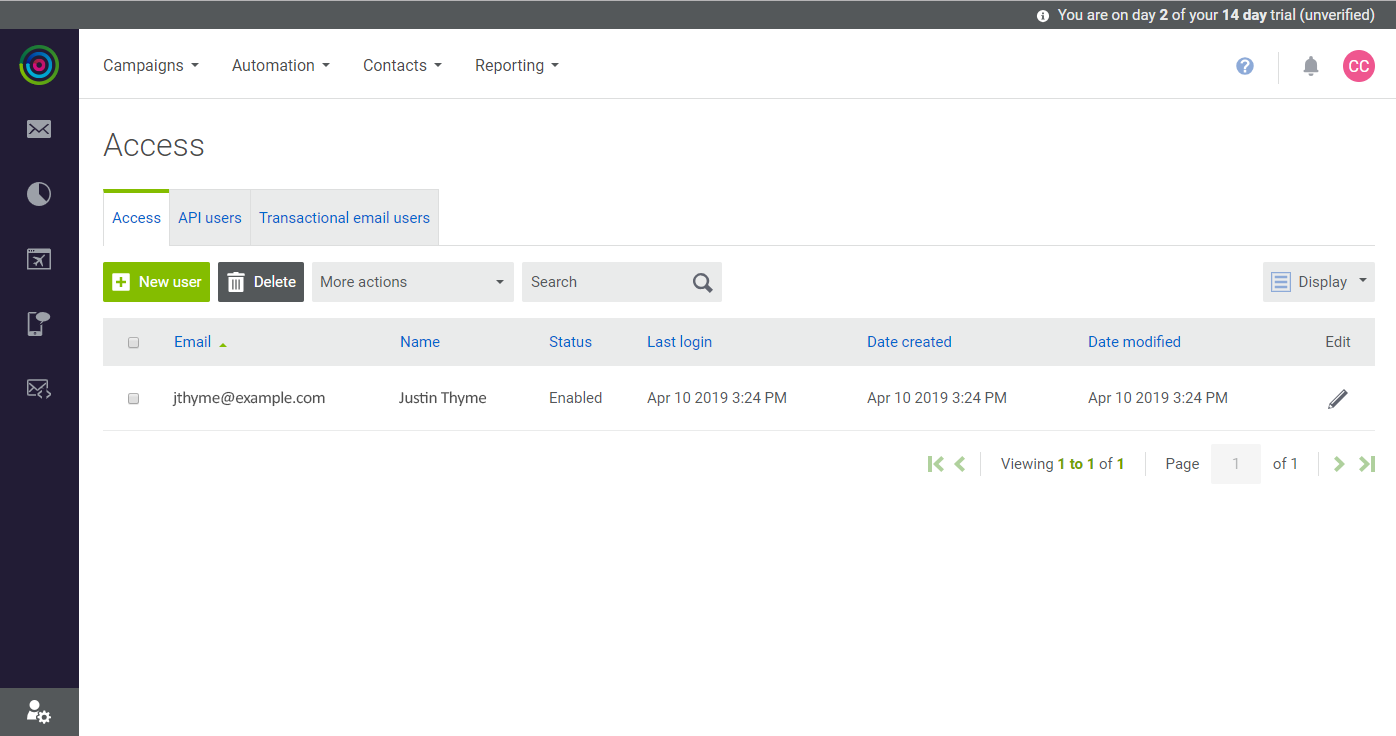Click into the Search field
1396x736 pixels.
pyautogui.click(x=605, y=282)
